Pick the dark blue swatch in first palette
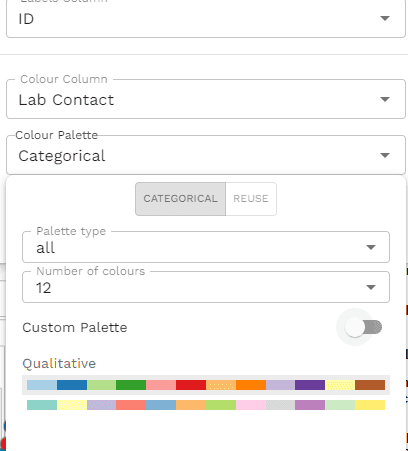 pyautogui.click(x=72, y=385)
